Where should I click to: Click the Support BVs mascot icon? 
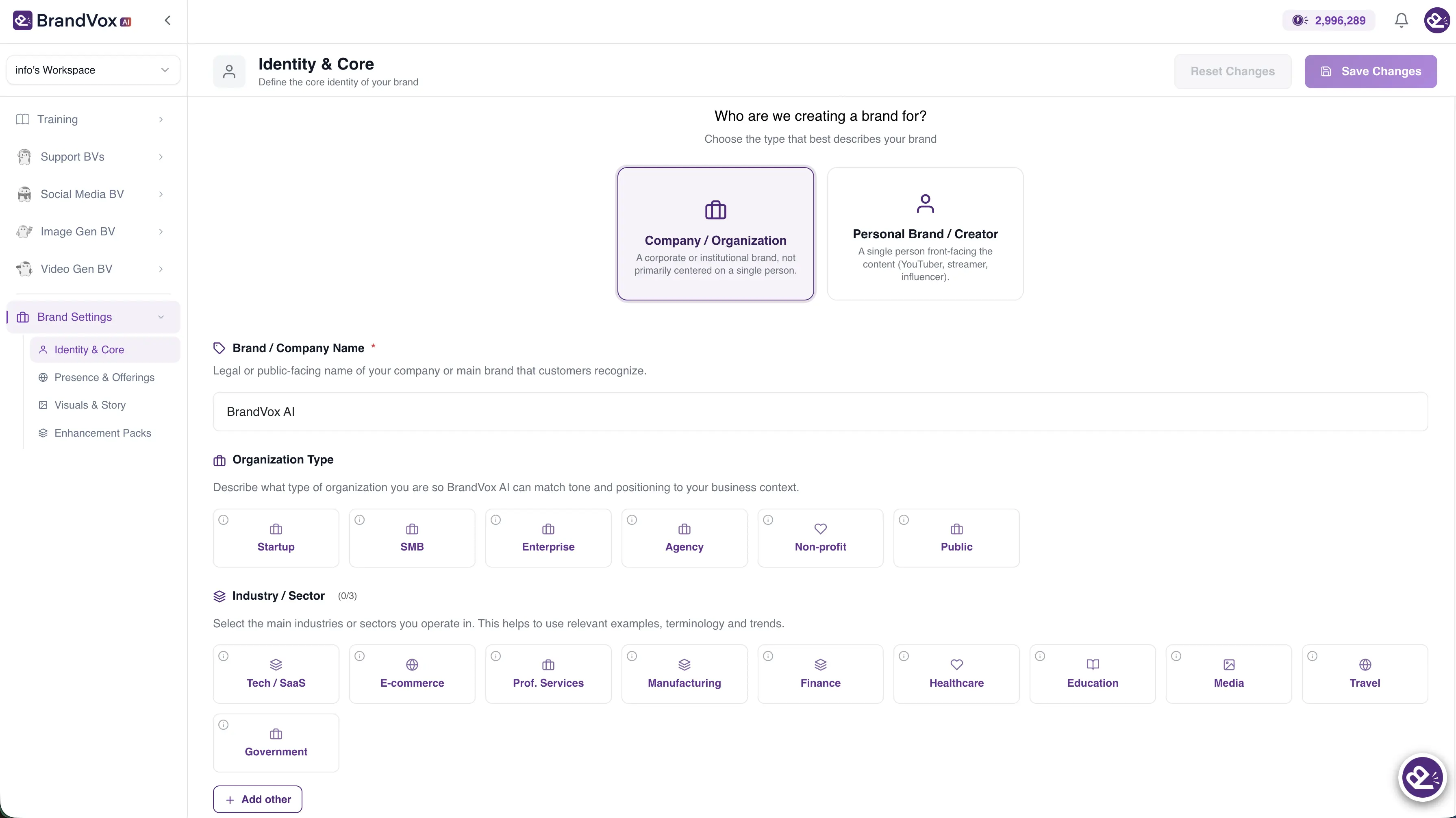click(24, 157)
